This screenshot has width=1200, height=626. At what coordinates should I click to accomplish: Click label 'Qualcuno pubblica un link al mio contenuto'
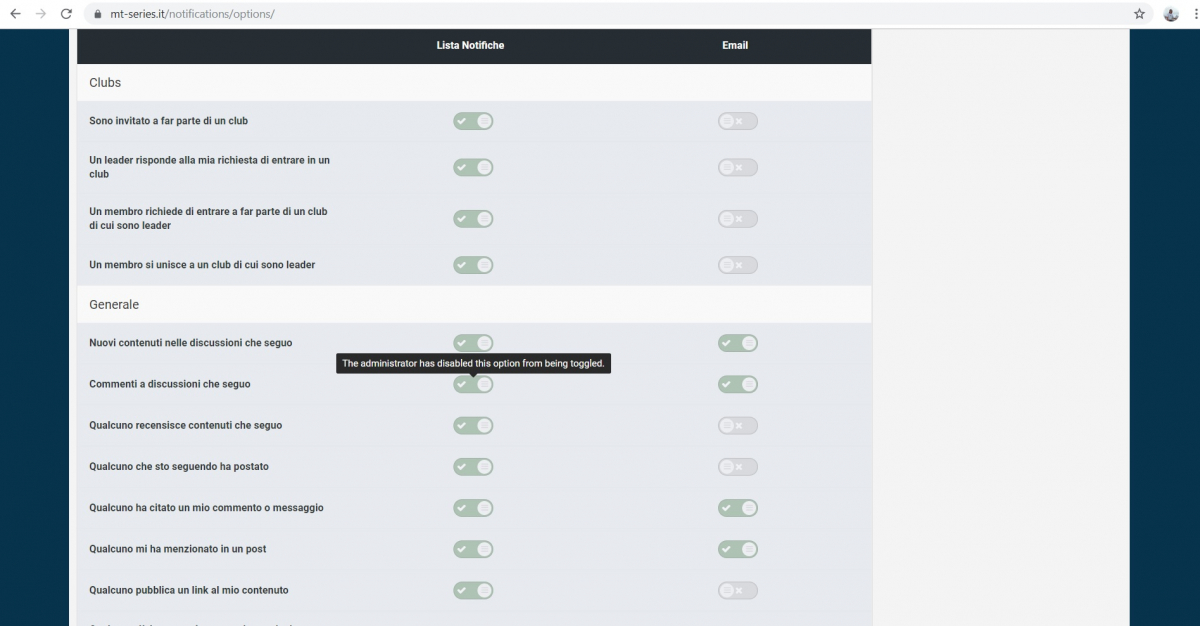189,590
